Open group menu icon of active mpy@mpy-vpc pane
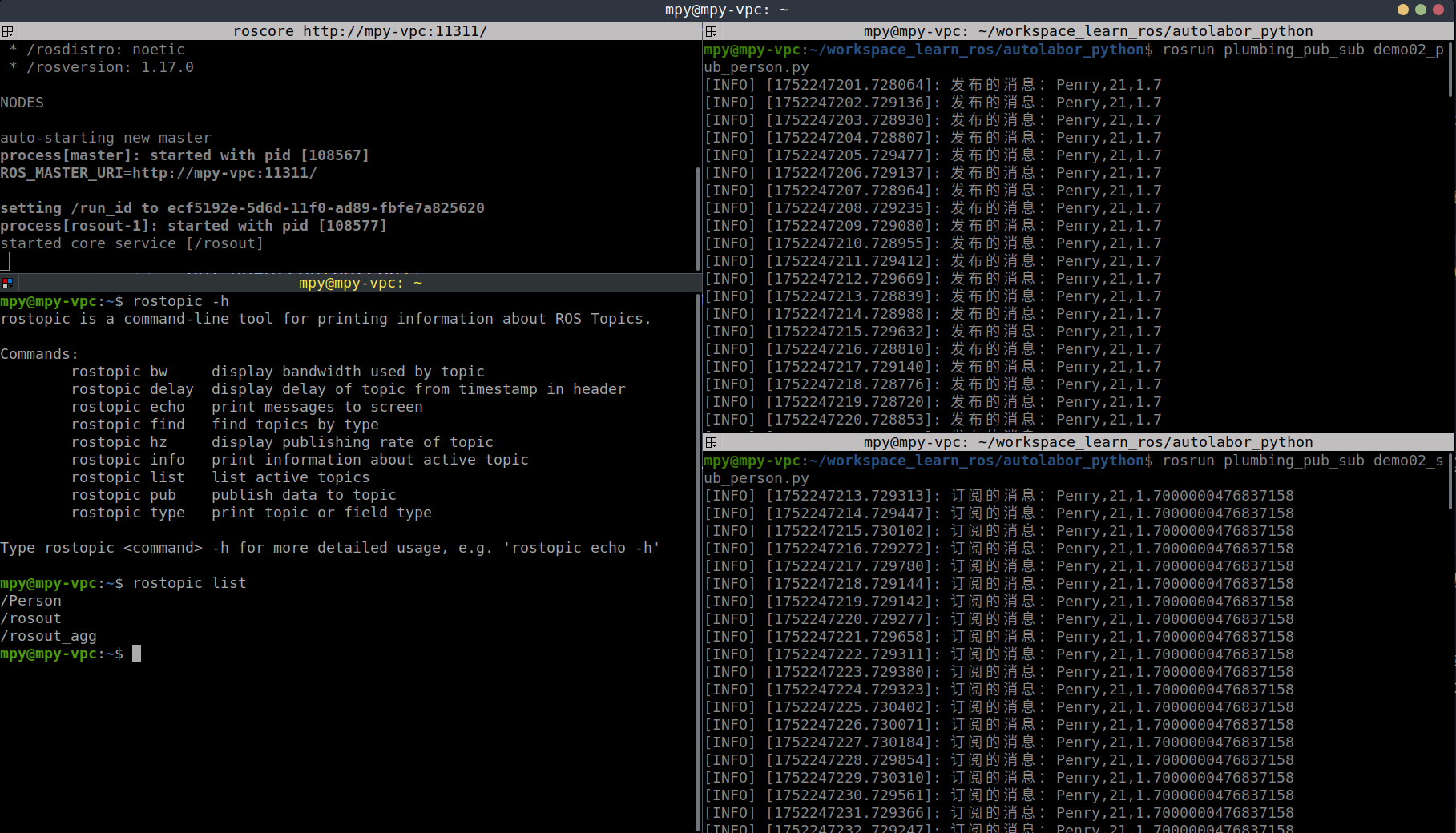1456x833 pixels. (x=7, y=283)
